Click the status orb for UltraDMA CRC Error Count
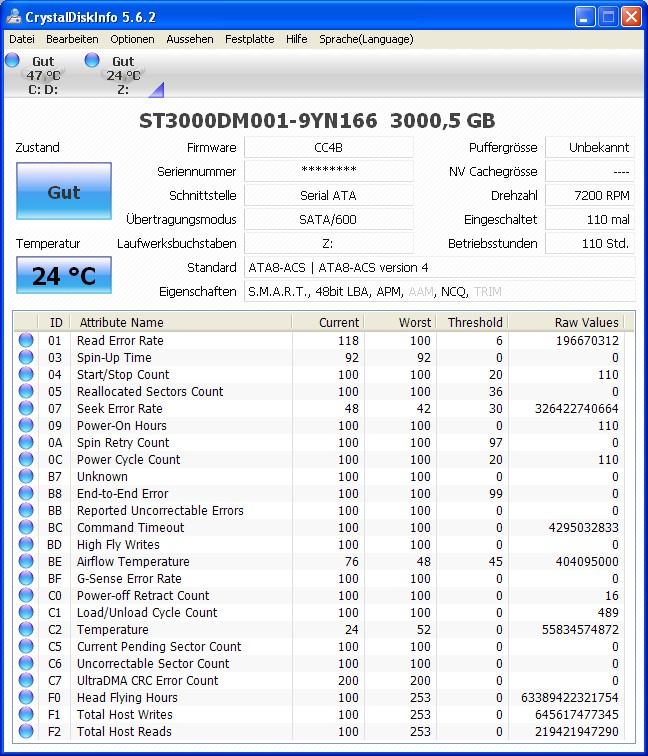 tap(26, 680)
